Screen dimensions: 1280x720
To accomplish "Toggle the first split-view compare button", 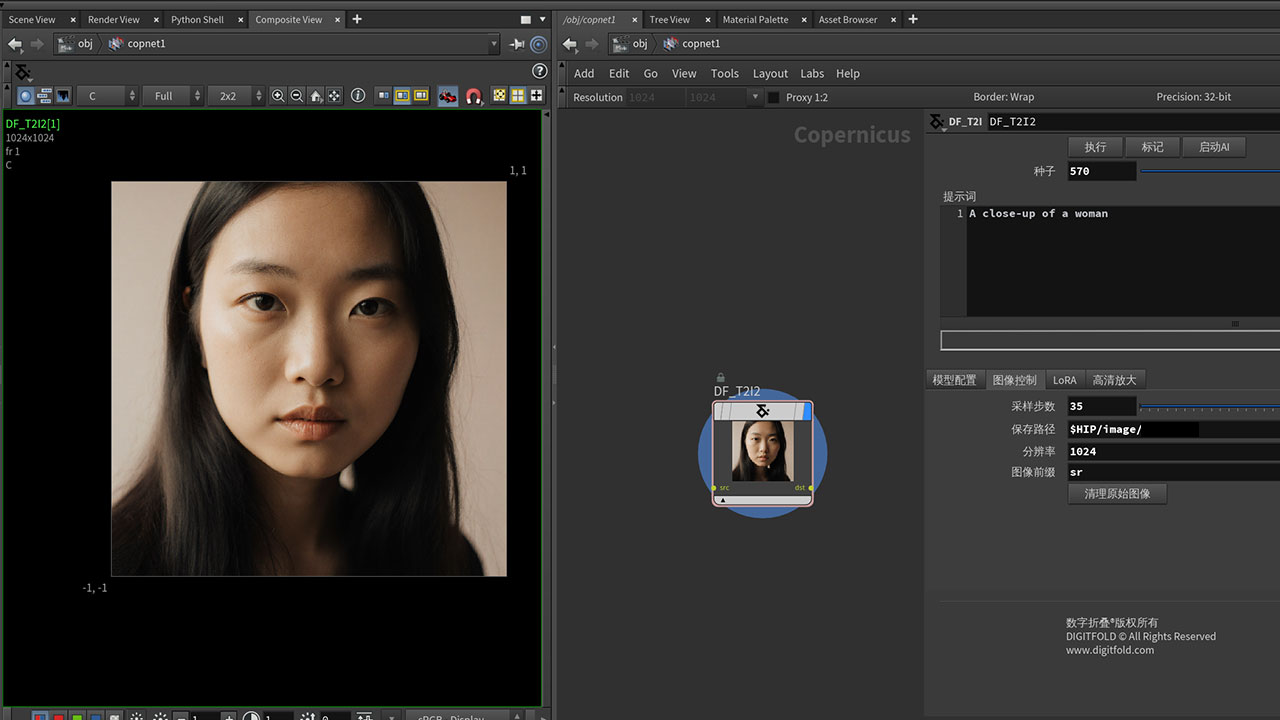I will (383, 96).
